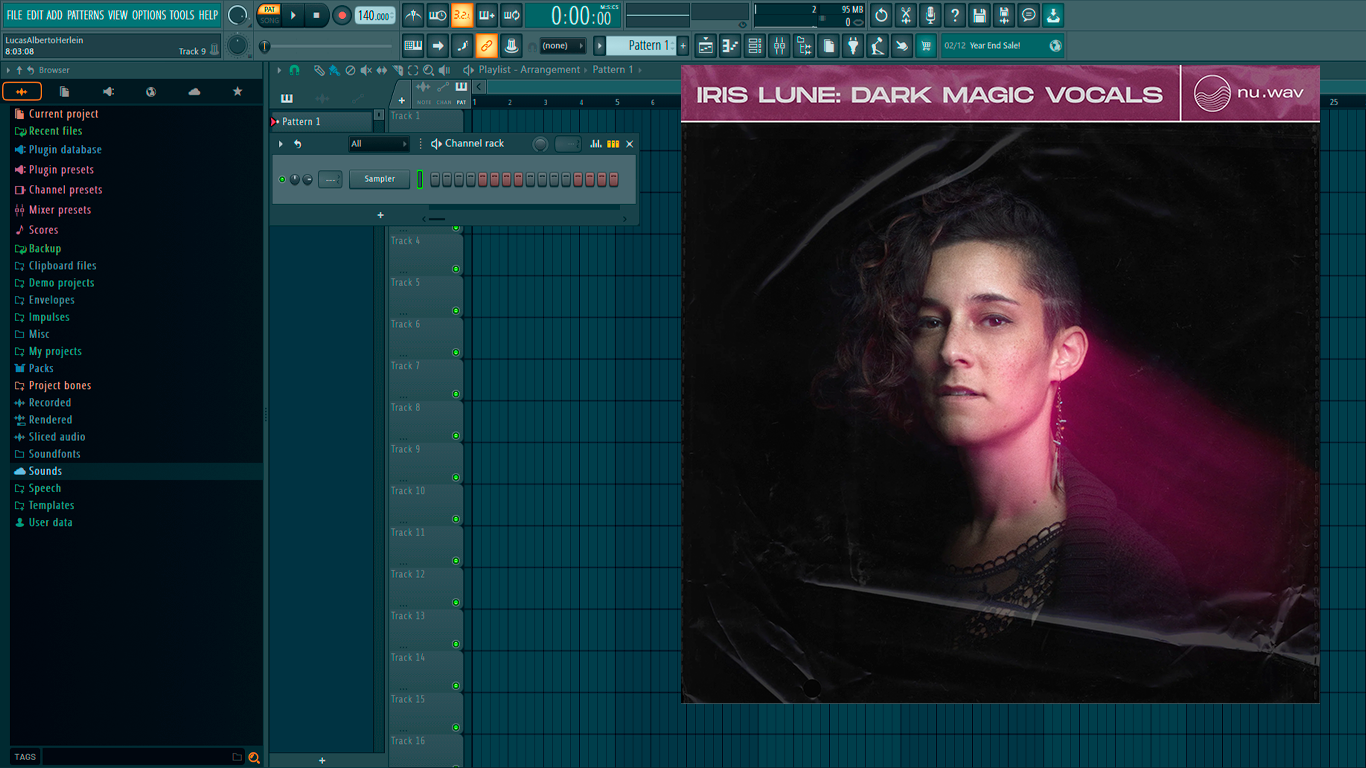
Task: Open the Piano roll from toolbar
Action: coord(730,45)
